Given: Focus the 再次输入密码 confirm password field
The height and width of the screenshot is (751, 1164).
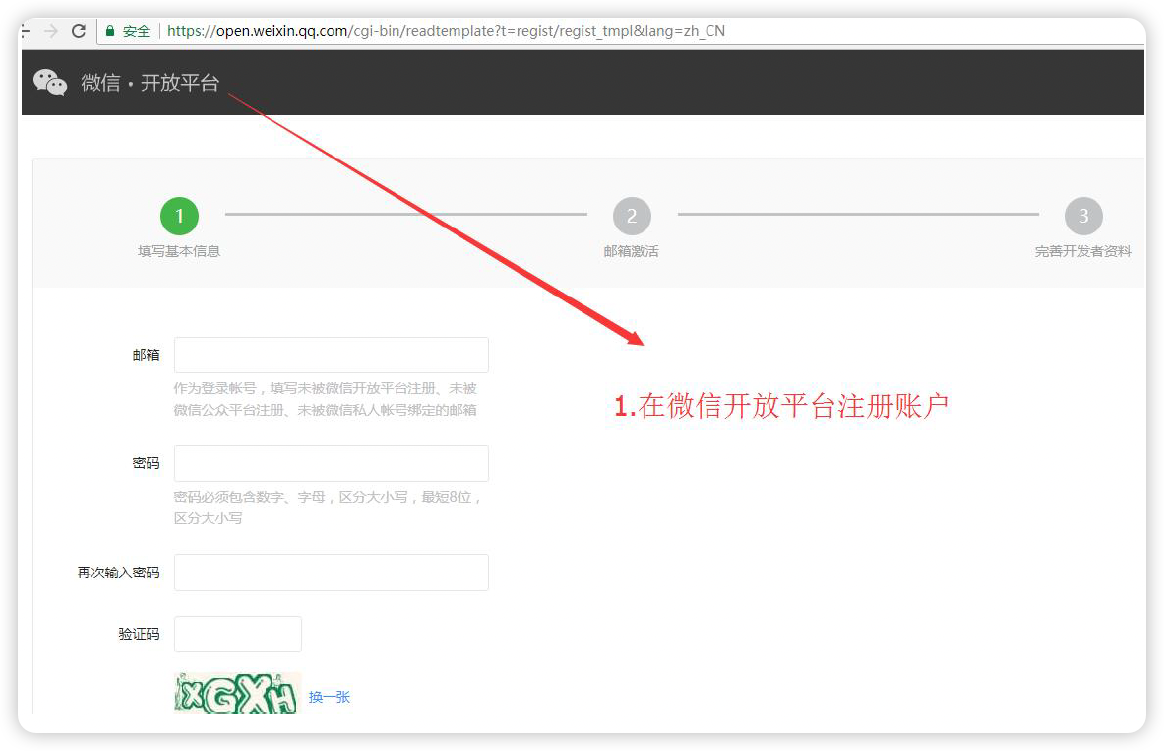Looking at the screenshot, I should click(331, 572).
